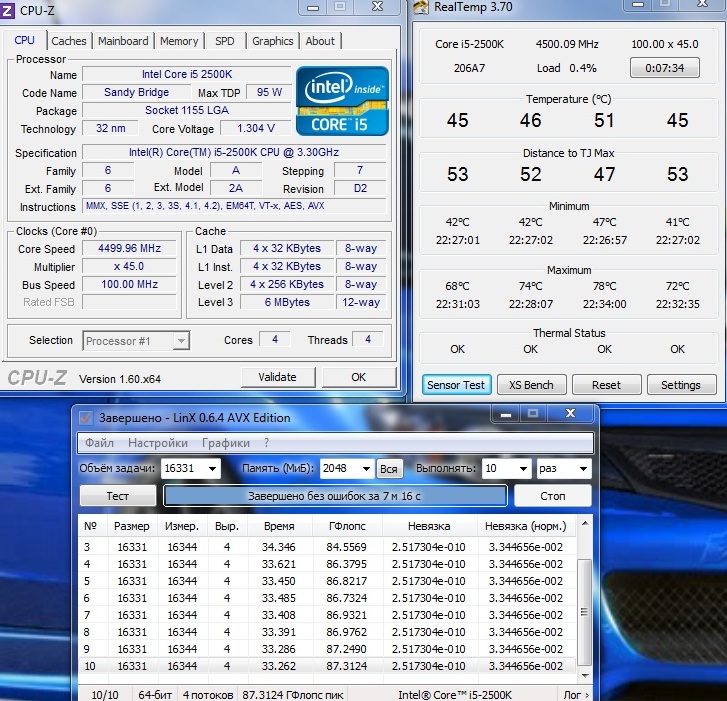The width and height of the screenshot is (727, 701).
Task: Minimize the RealTemp window
Action: 638,5
